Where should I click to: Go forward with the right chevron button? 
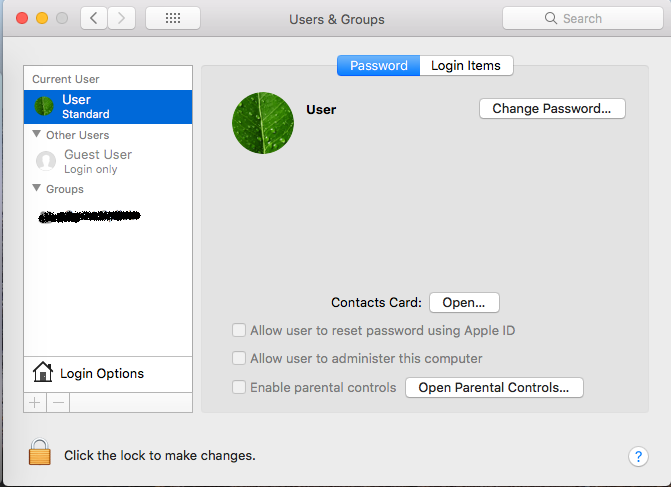pos(122,18)
